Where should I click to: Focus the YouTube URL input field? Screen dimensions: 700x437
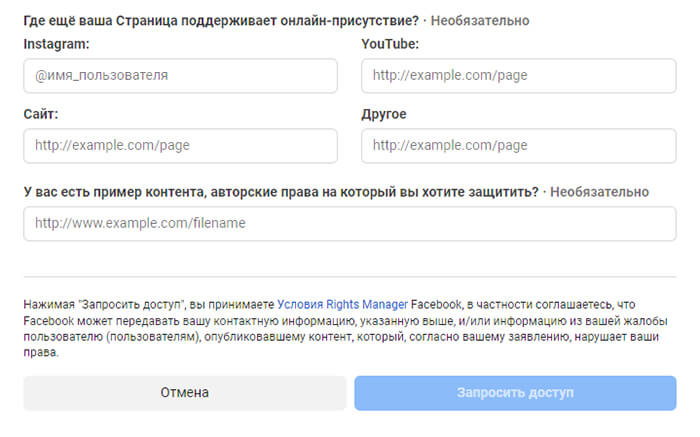[518, 75]
